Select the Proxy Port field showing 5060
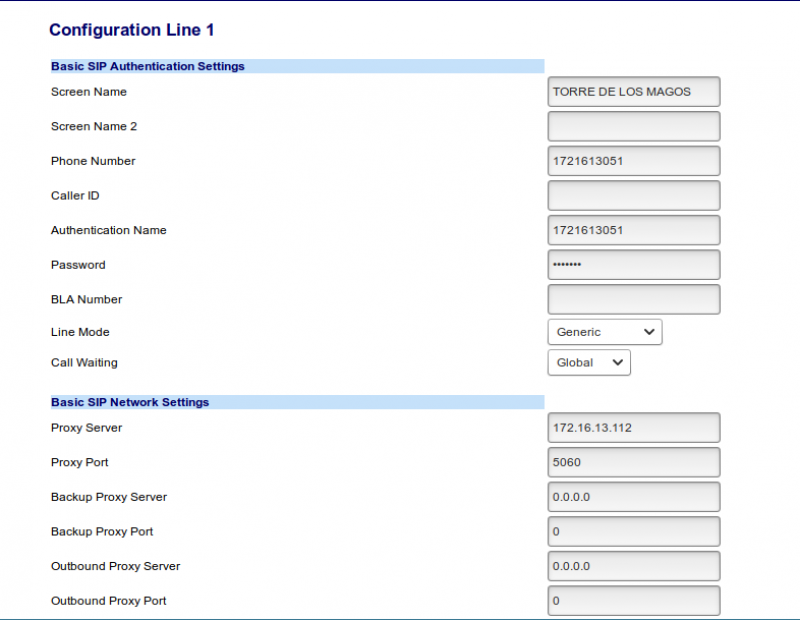 [633, 463]
